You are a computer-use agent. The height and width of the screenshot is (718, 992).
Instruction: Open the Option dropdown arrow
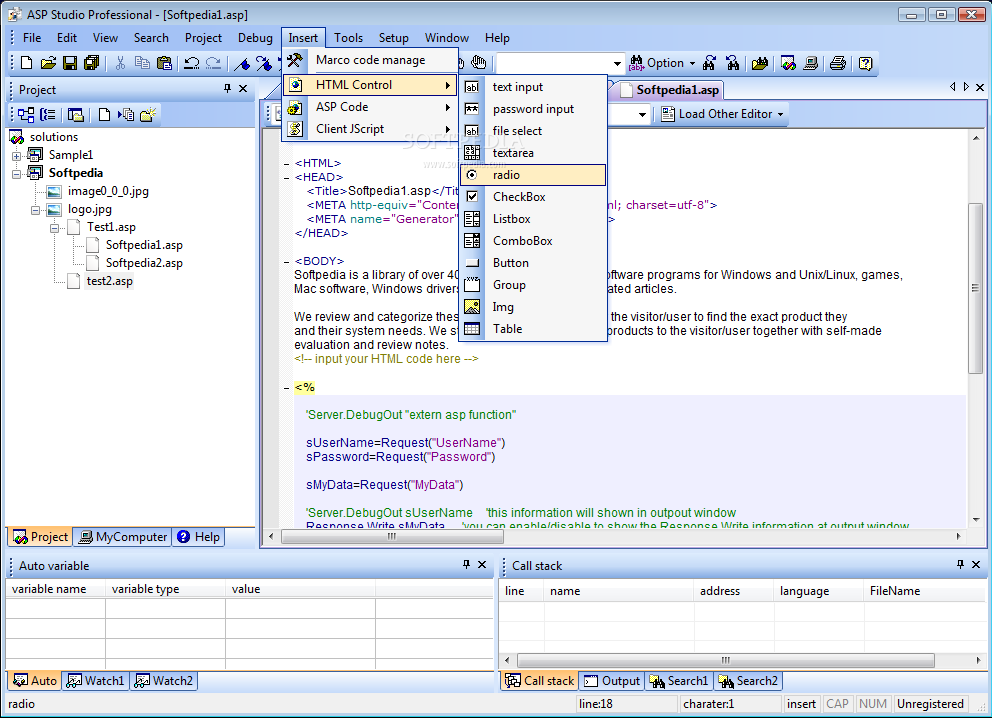tap(692, 63)
